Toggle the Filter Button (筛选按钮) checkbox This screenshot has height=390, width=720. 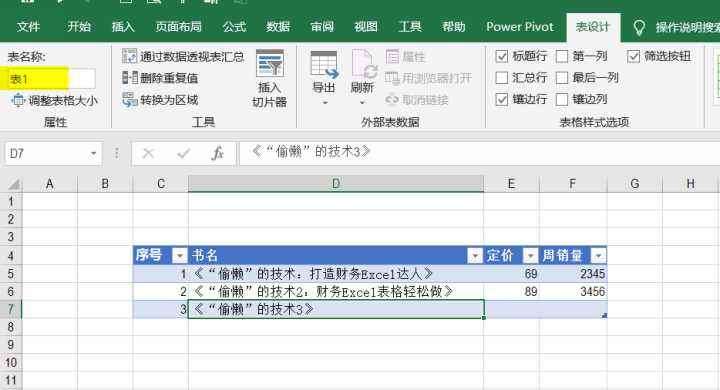pos(633,57)
